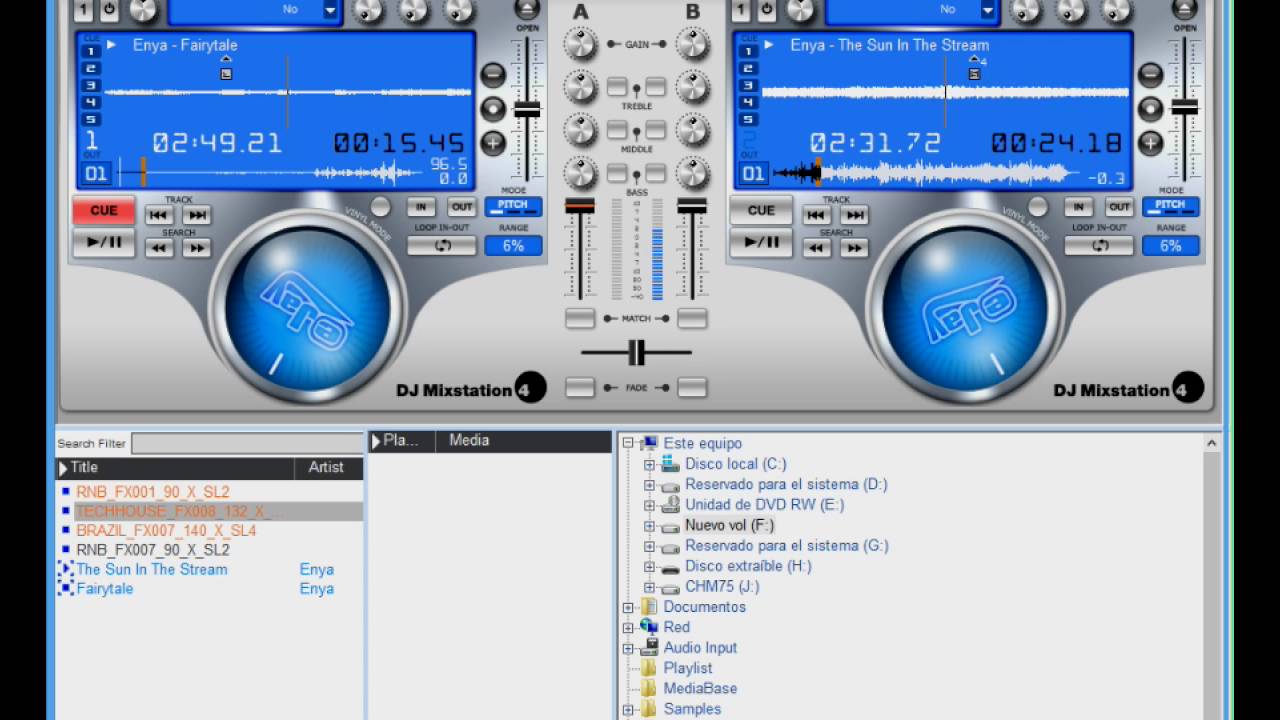Click right deck pitch bend plus button
1280x720 pixels.
tap(1151, 143)
